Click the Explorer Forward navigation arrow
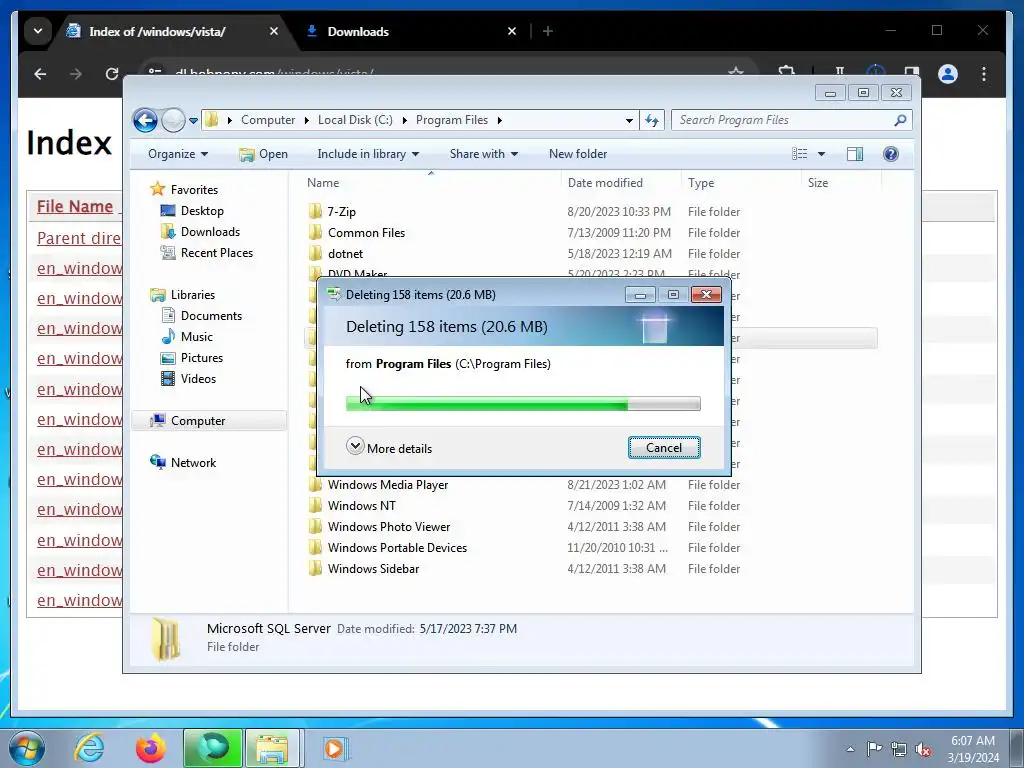Viewport: 1024px width, 768px height. (x=173, y=120)
